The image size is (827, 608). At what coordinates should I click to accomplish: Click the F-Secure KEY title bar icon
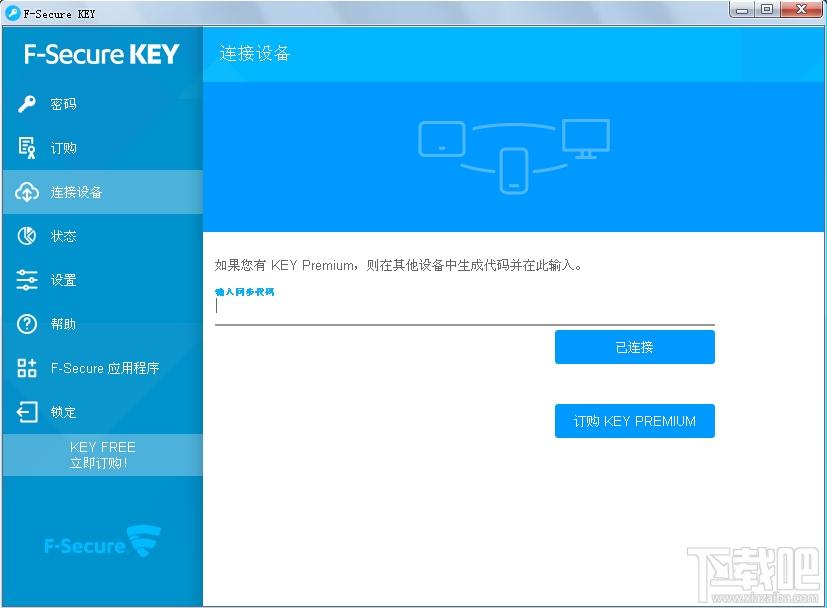pos(12,13)
